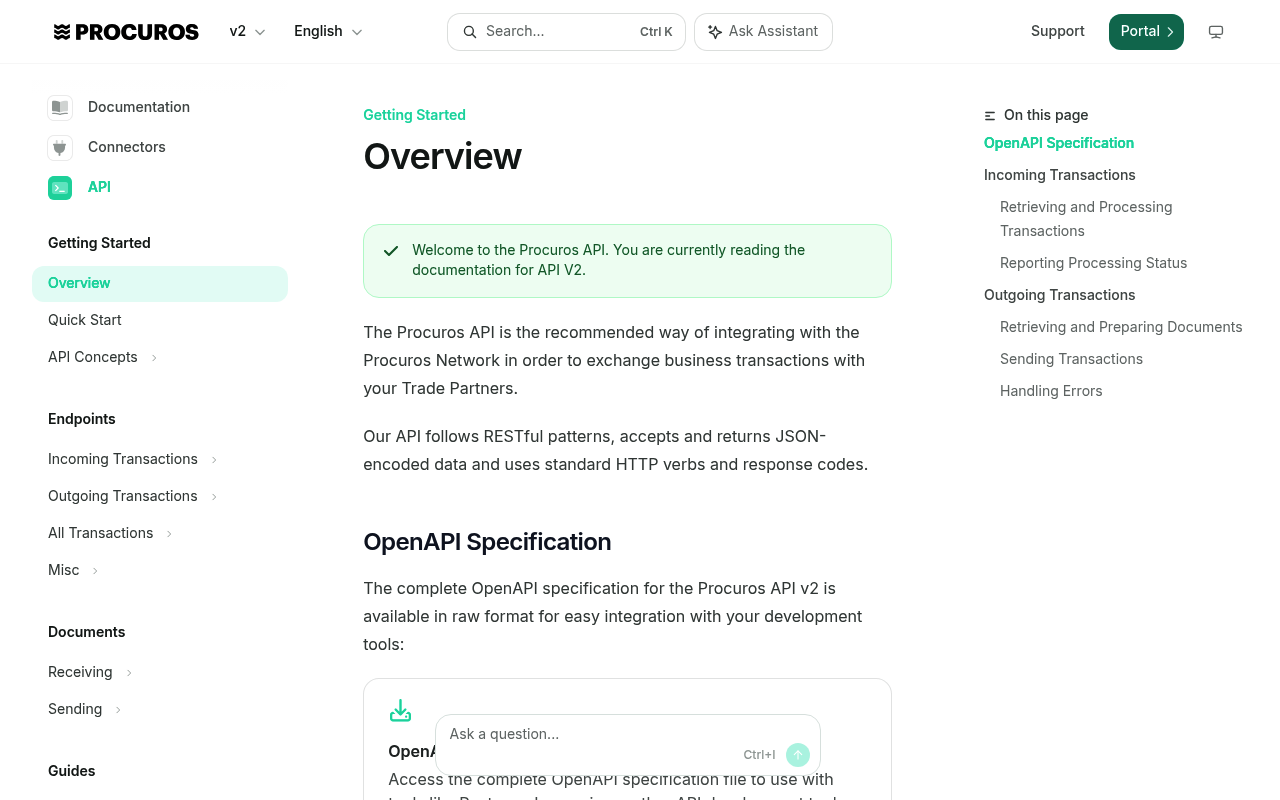Image resolution: width=1280 pixels, height=800 pixels.
Task: Click the Endpoints sidebar heading
Action: (82, 419)
